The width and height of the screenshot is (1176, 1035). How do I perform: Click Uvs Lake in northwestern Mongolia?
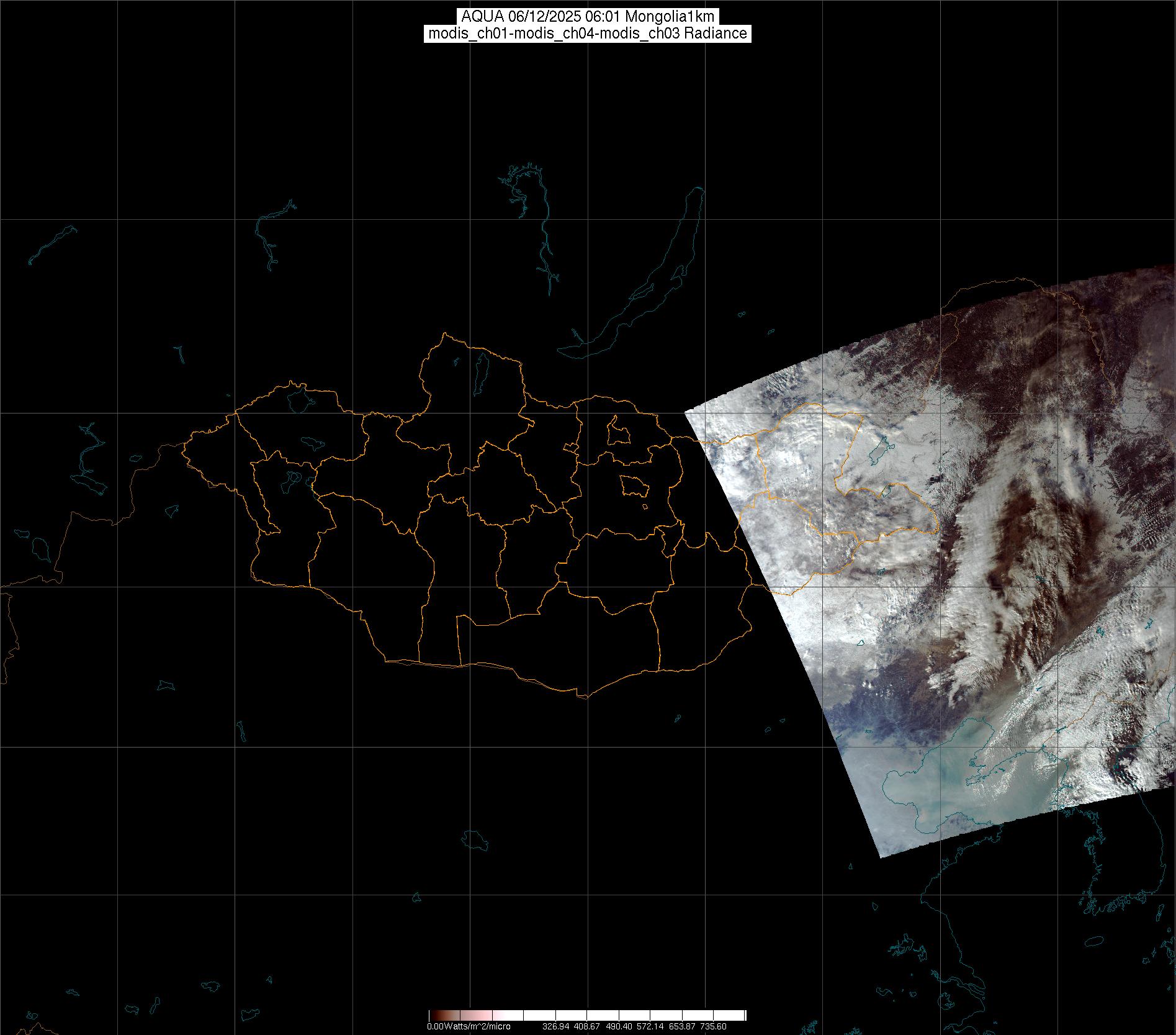[x=299, y=399]
